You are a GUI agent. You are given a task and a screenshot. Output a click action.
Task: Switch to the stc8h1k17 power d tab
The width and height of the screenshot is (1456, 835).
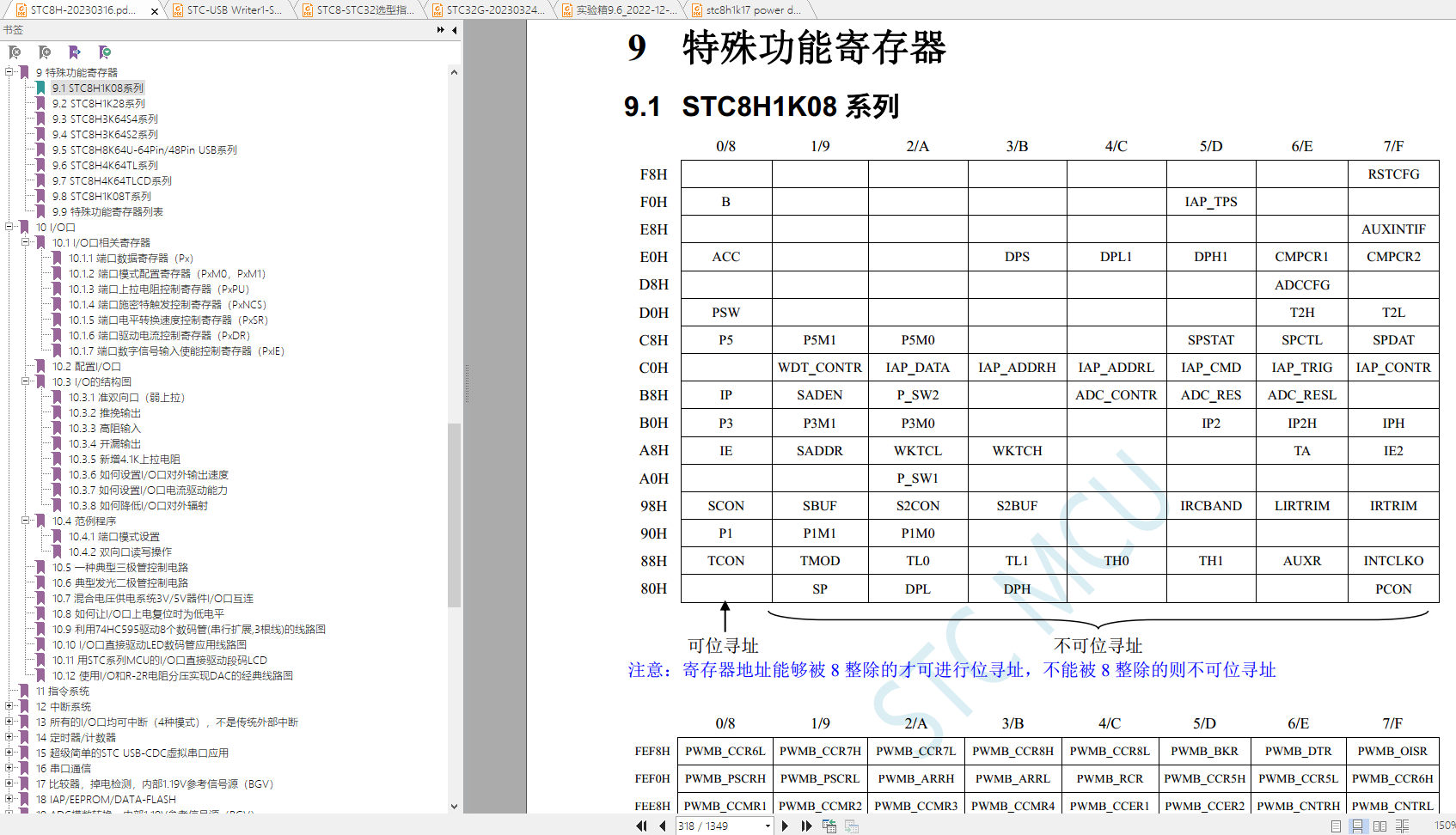pos(753,10)
